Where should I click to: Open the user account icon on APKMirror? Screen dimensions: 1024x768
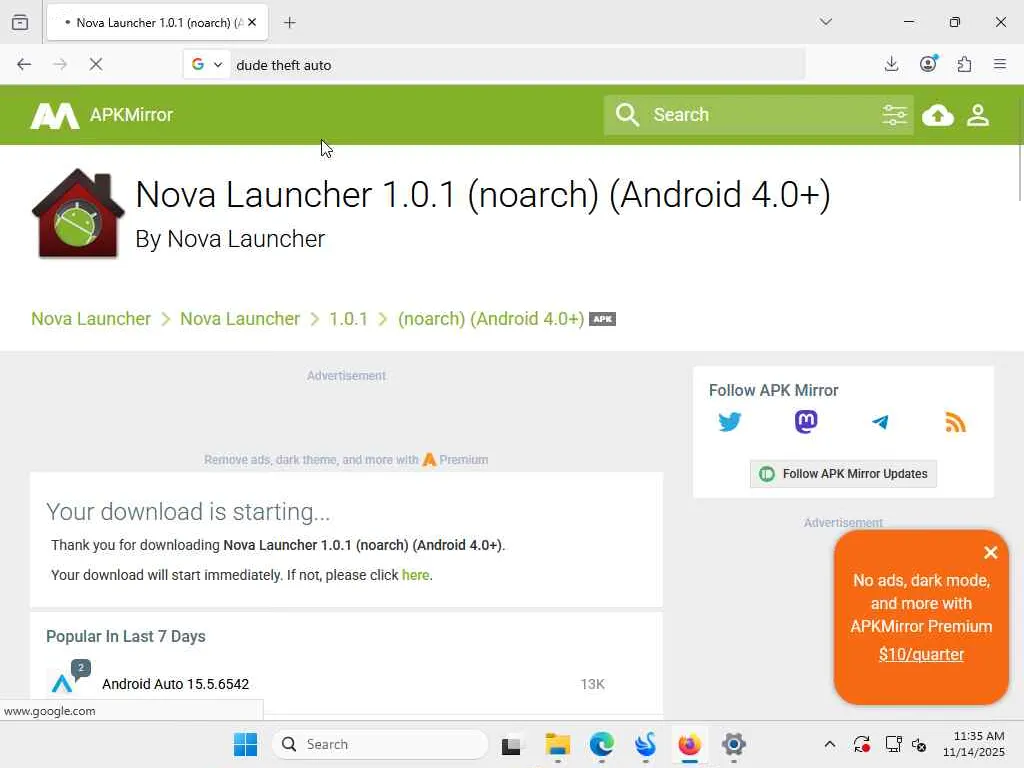978,116
